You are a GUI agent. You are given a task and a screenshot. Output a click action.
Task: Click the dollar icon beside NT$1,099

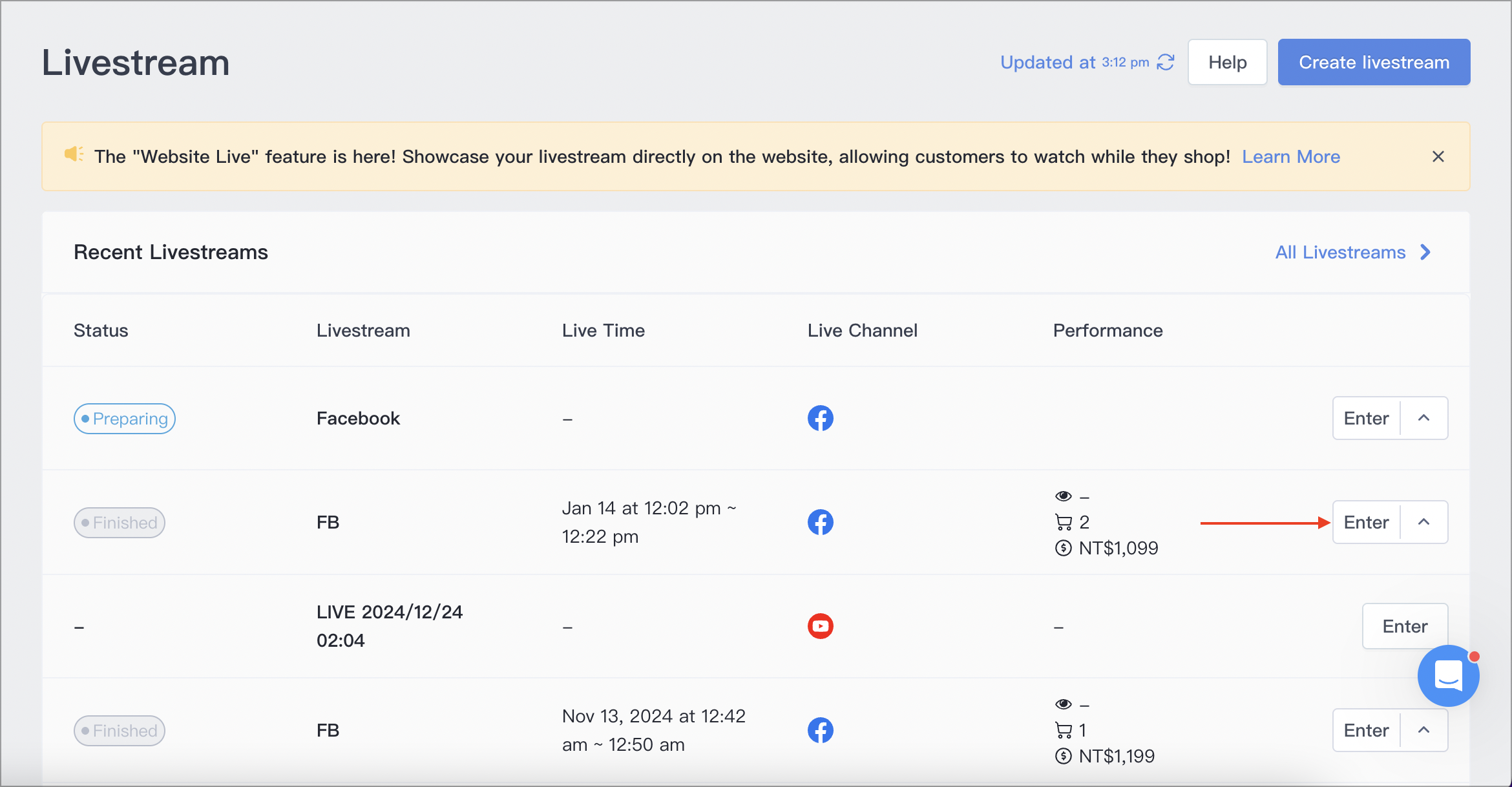pyautogui.click(x=1064, y=549)
